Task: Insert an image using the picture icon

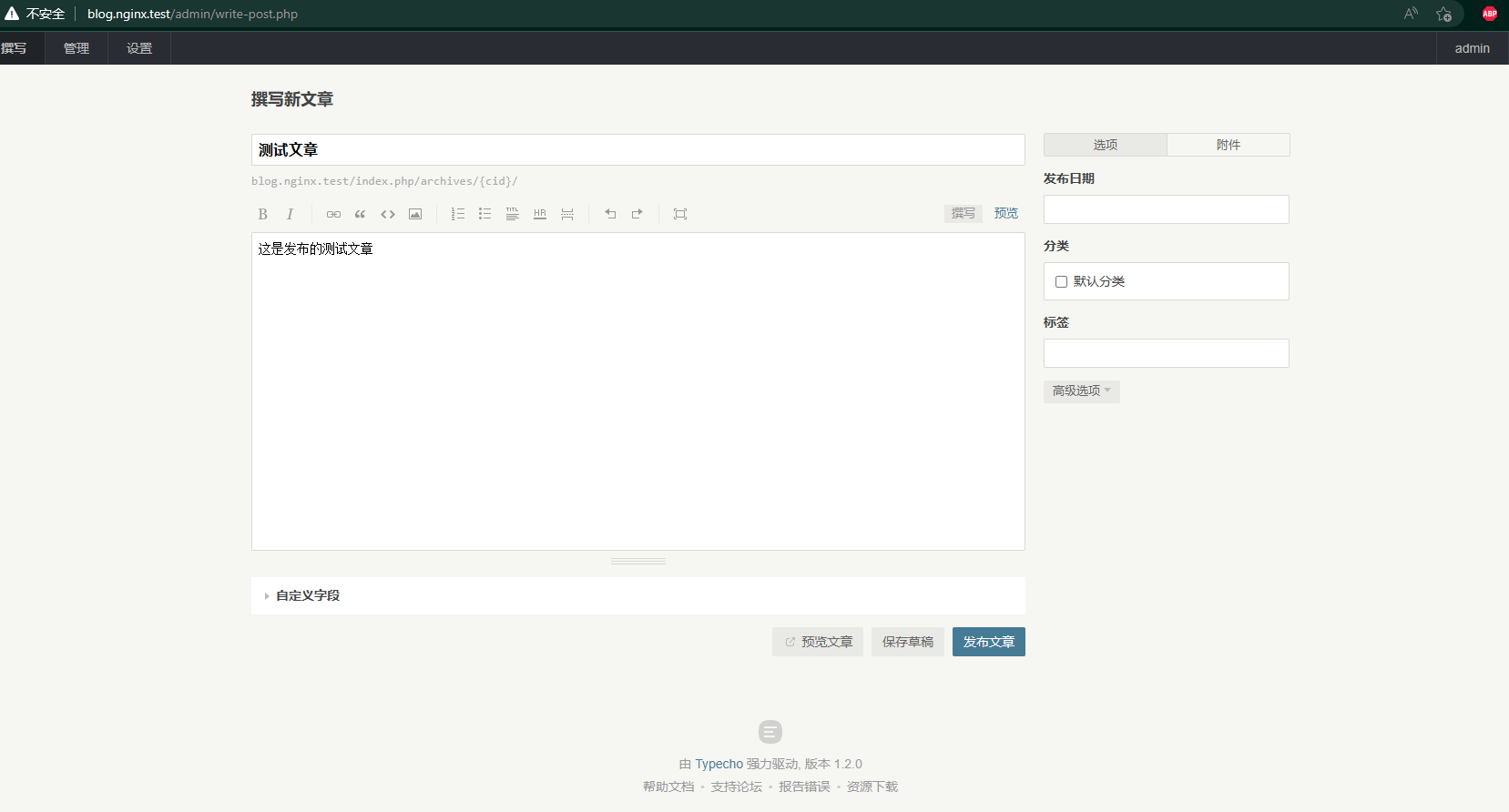Action: pos(415,214)
